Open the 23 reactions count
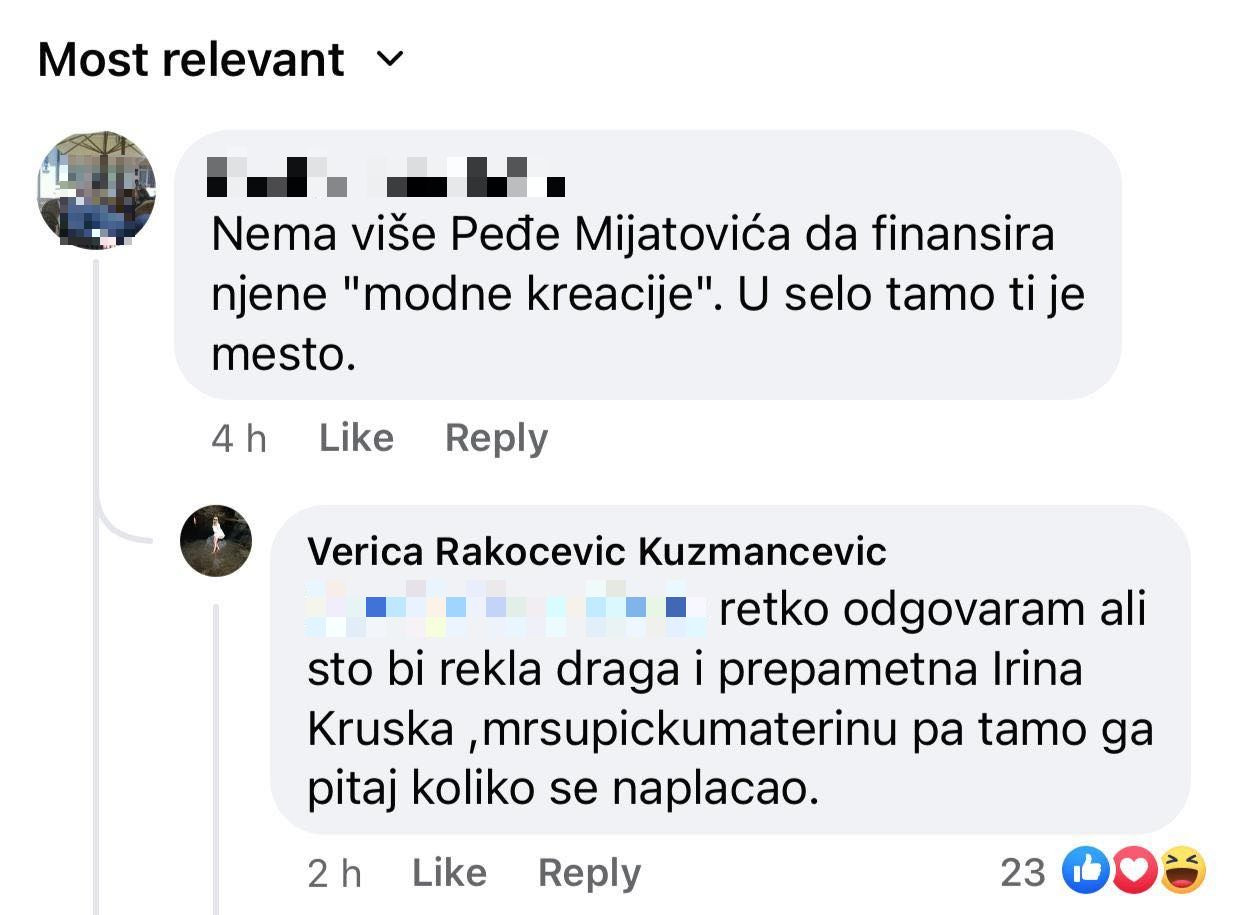 point(1023,873)
